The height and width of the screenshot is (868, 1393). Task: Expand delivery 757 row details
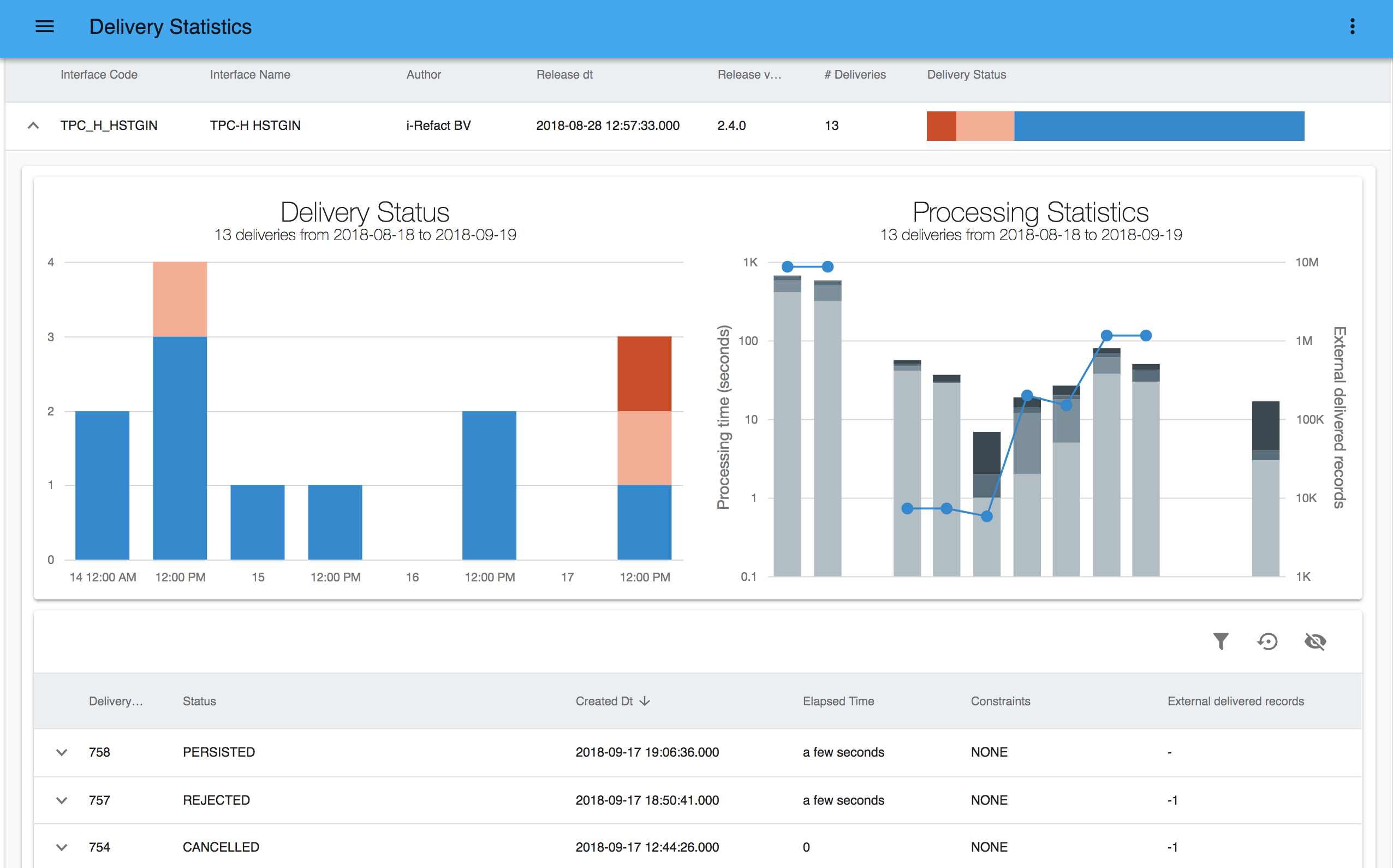pos(62,800)
